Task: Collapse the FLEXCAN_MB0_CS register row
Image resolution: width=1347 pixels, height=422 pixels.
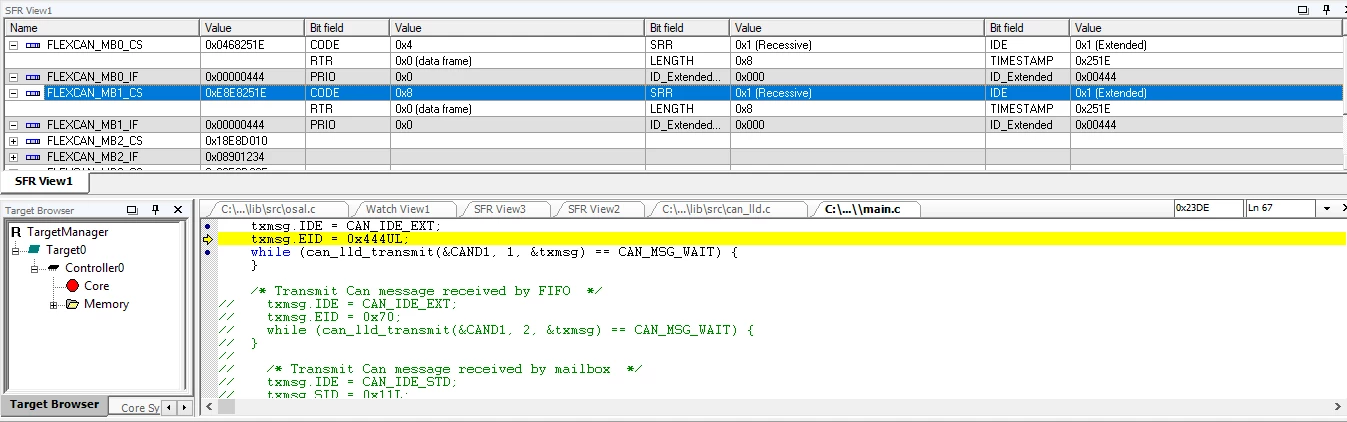Action: [14, 45]
